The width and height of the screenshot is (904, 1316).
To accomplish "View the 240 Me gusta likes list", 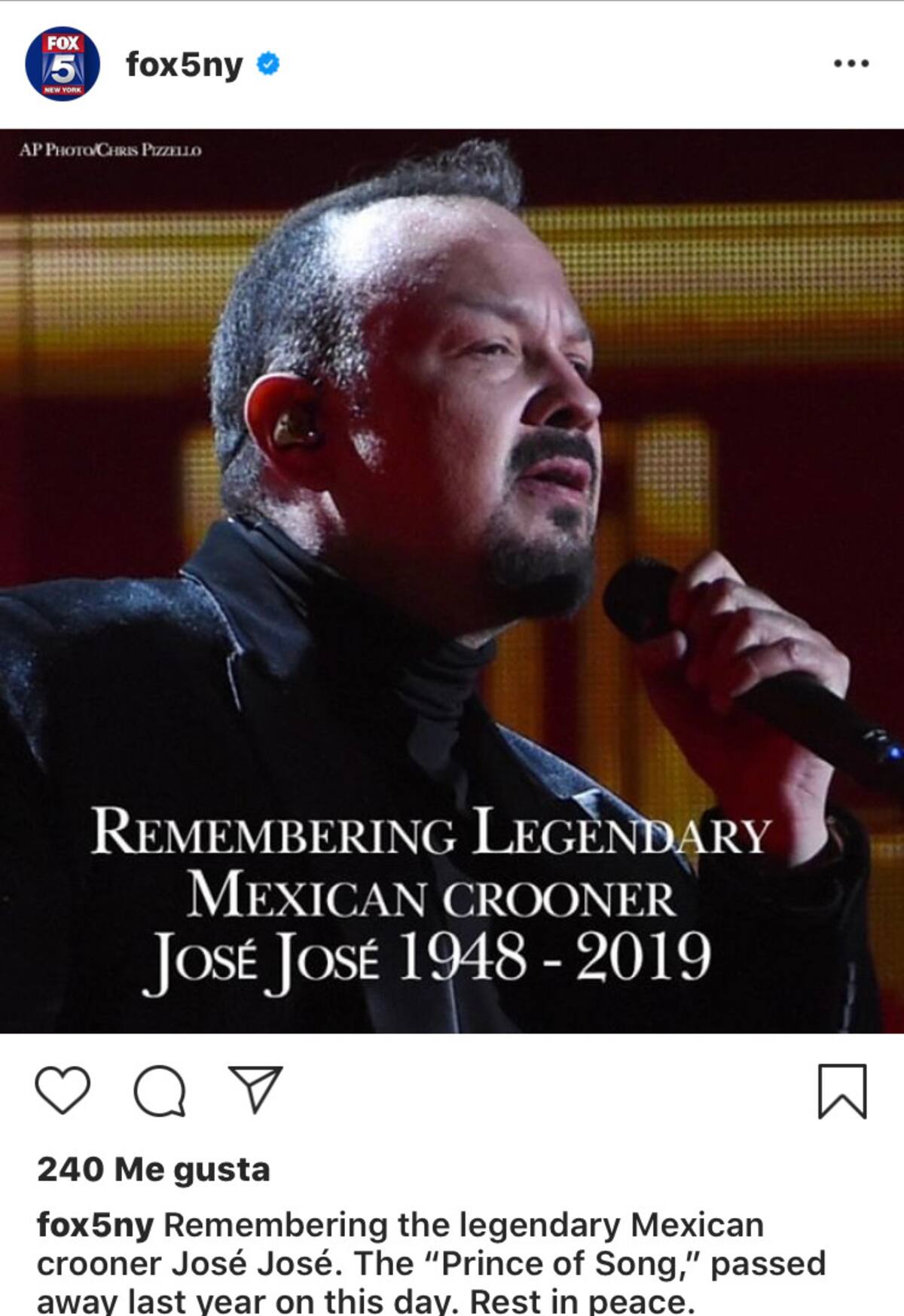I will point(154,1169).
